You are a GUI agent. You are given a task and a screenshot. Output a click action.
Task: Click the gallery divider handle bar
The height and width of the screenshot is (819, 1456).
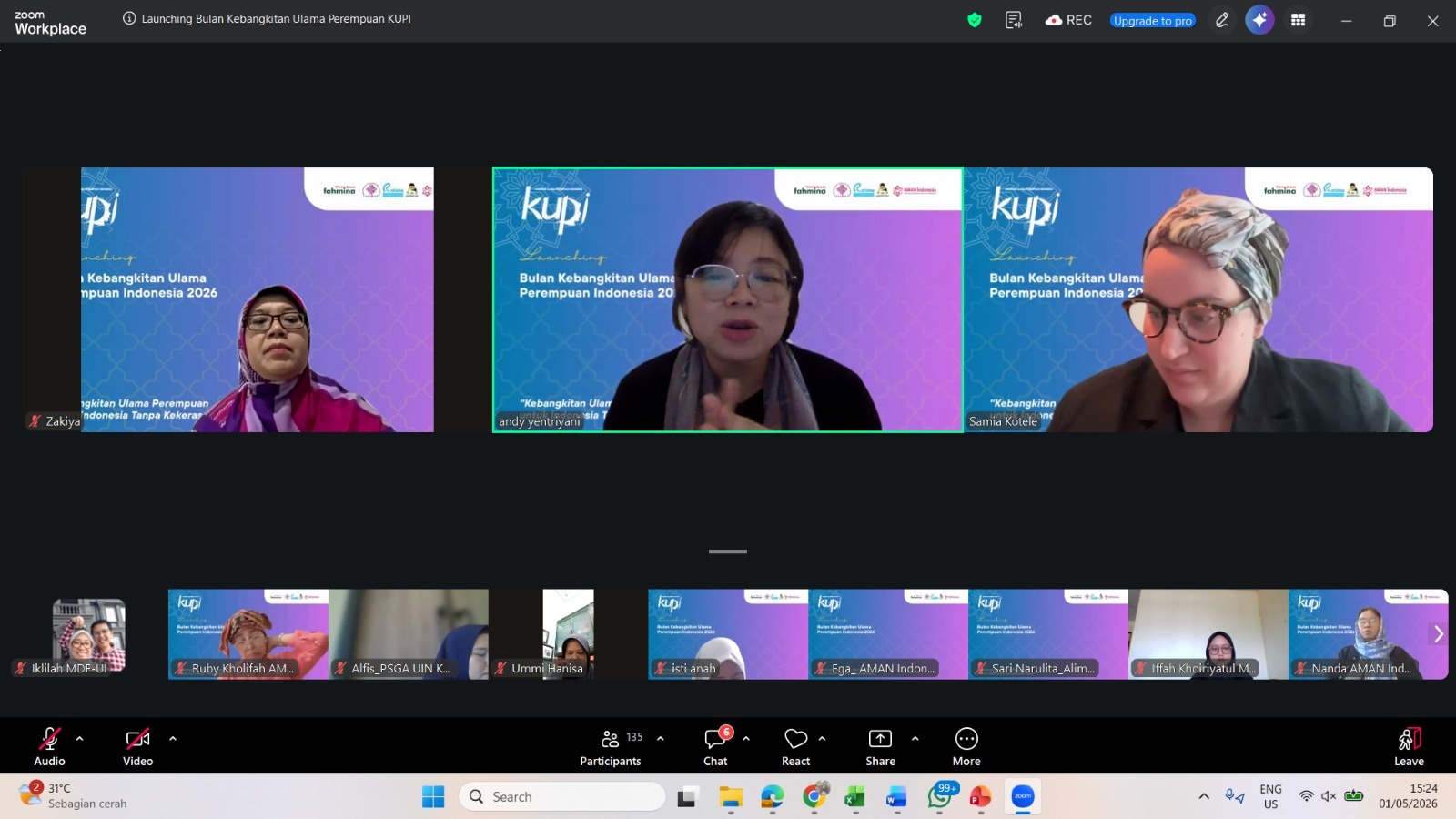728,551
